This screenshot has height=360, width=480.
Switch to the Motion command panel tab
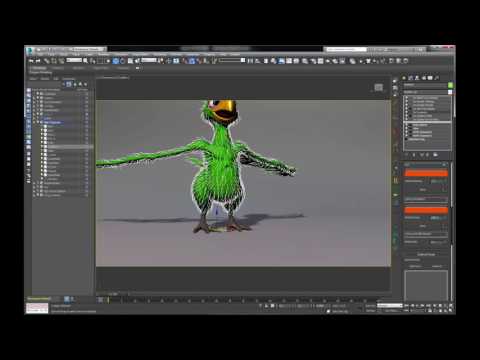point(424,78)
